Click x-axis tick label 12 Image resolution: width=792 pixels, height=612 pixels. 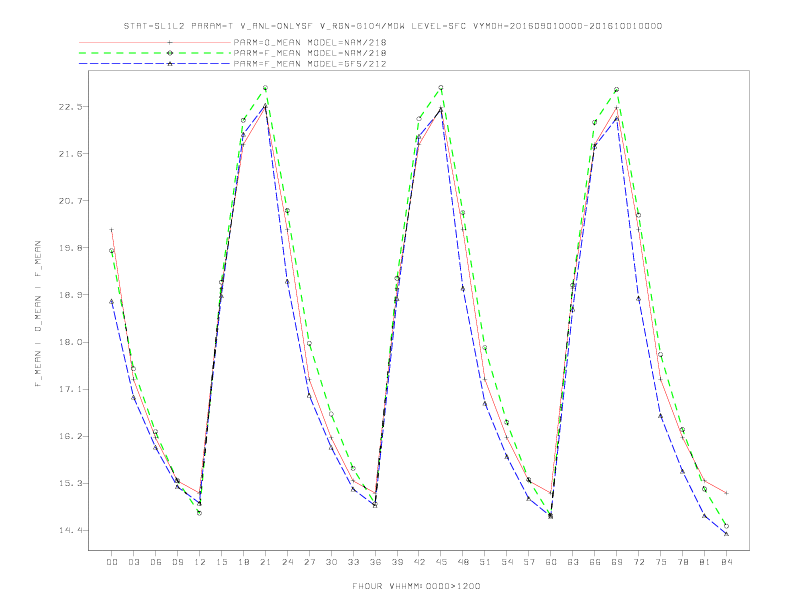pyautogui.click(x=200, y=562)
